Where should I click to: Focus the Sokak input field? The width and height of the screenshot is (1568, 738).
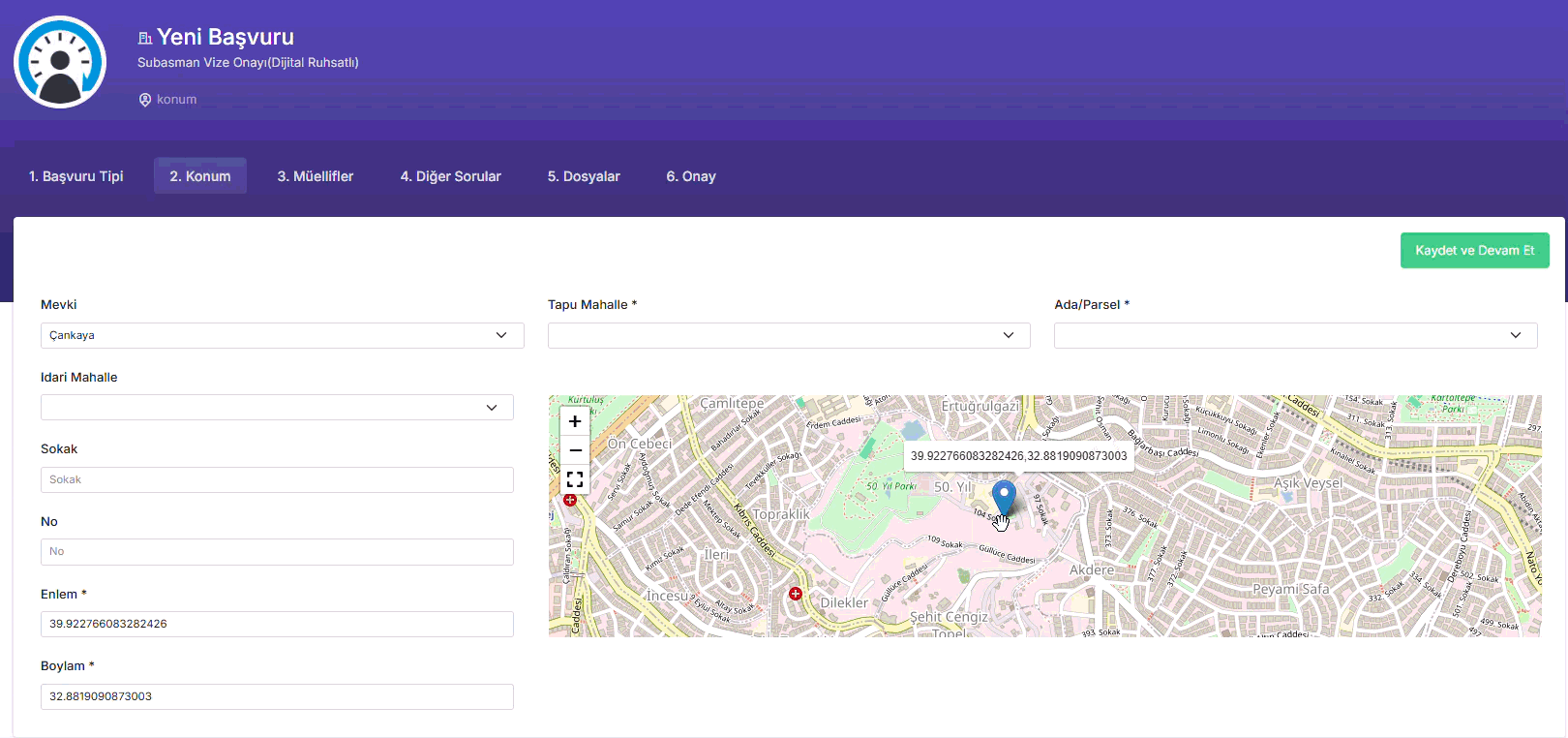(x=277, y=479)
